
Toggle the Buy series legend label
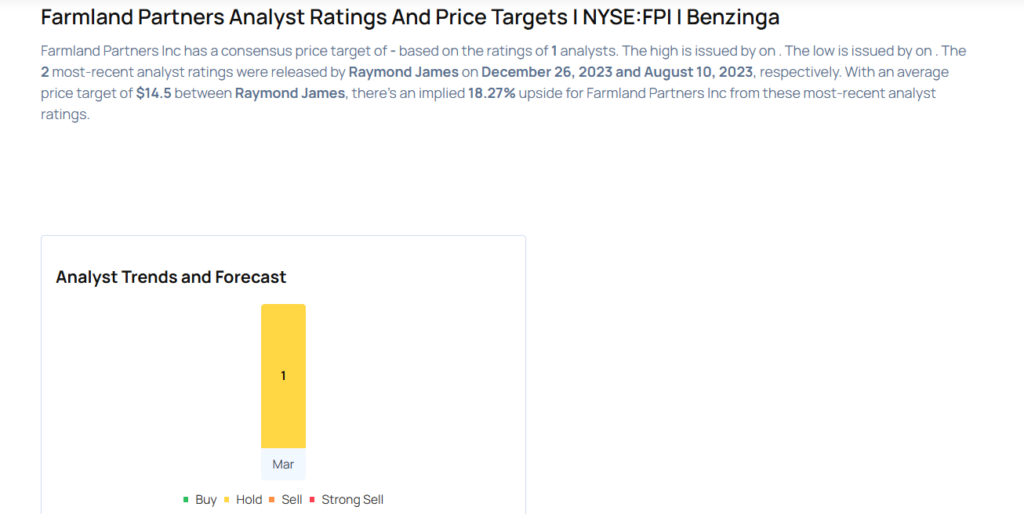pyautogui.click(x=206, y=499)
